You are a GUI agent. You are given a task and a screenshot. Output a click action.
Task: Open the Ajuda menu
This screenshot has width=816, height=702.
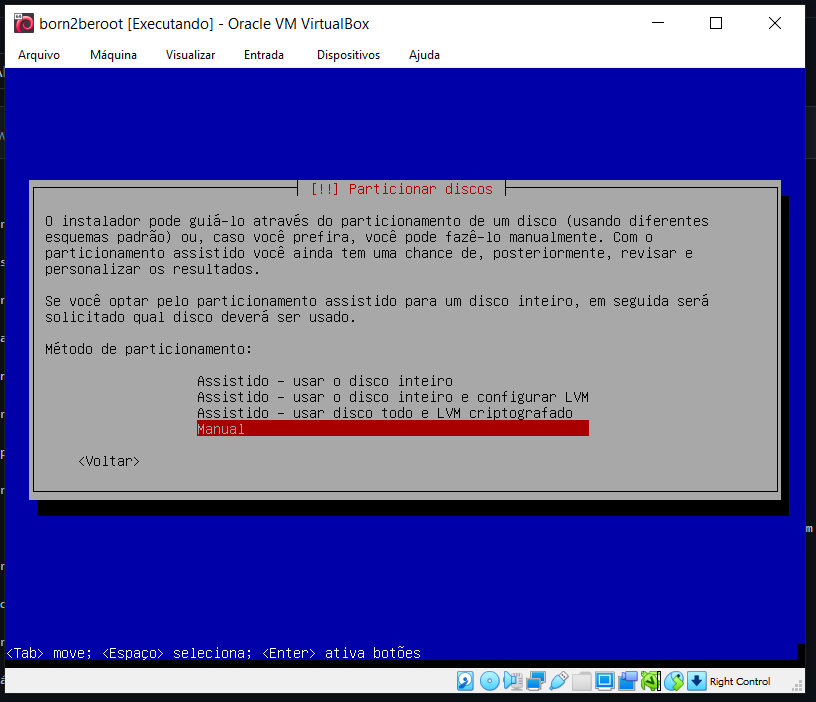pos(424,55)
